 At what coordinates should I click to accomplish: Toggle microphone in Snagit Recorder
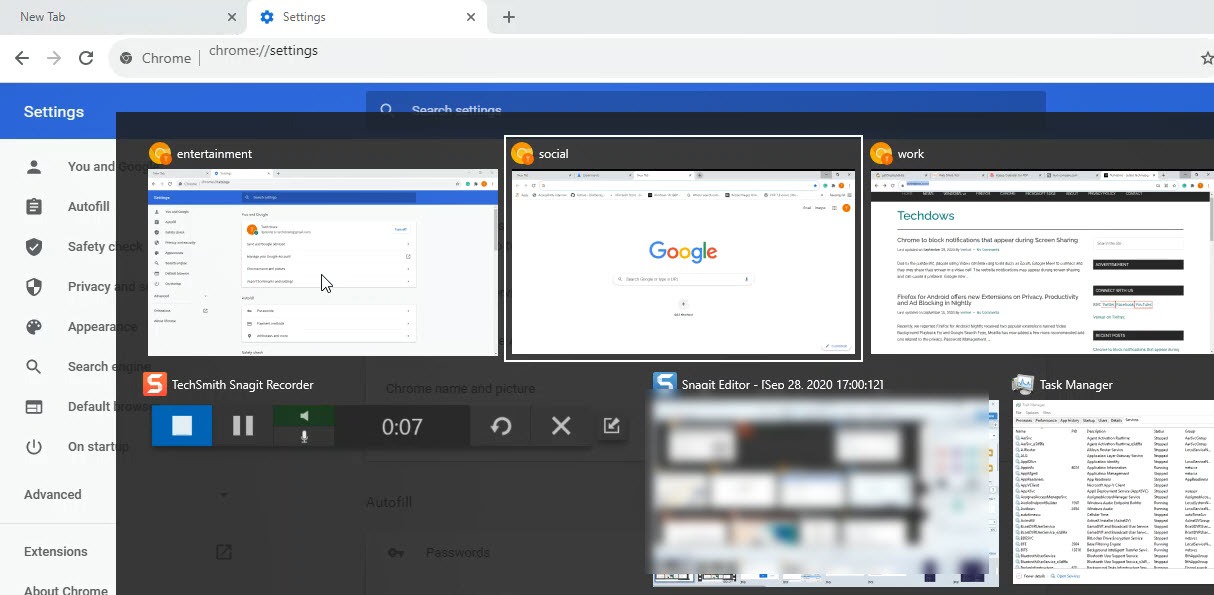(x=304, y=436)
